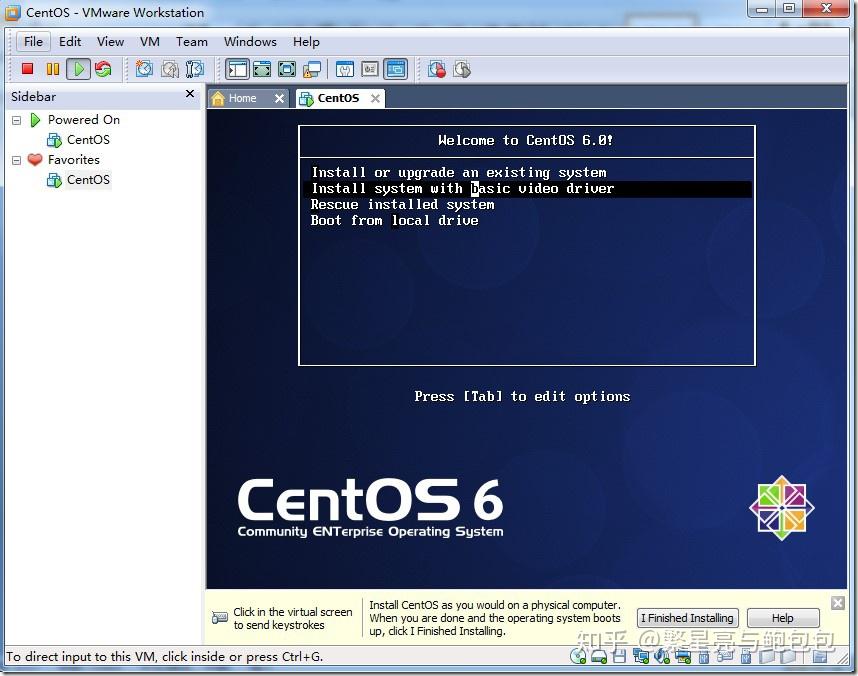Open the Snapshot Manager
Screen dimensions: 858x676
(x=194, y=68)
